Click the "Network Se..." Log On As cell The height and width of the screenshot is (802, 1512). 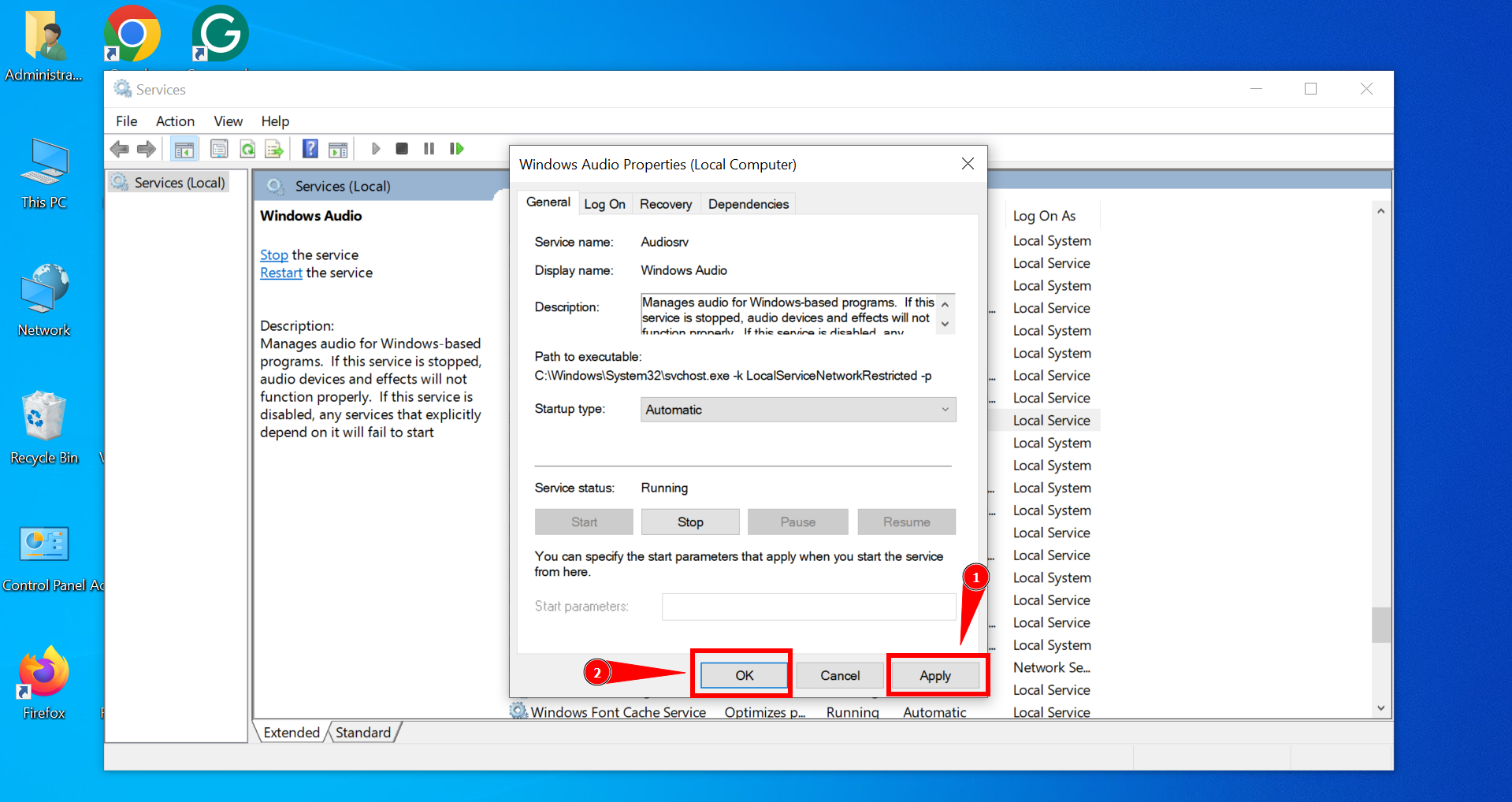[x=1052, y=667]
